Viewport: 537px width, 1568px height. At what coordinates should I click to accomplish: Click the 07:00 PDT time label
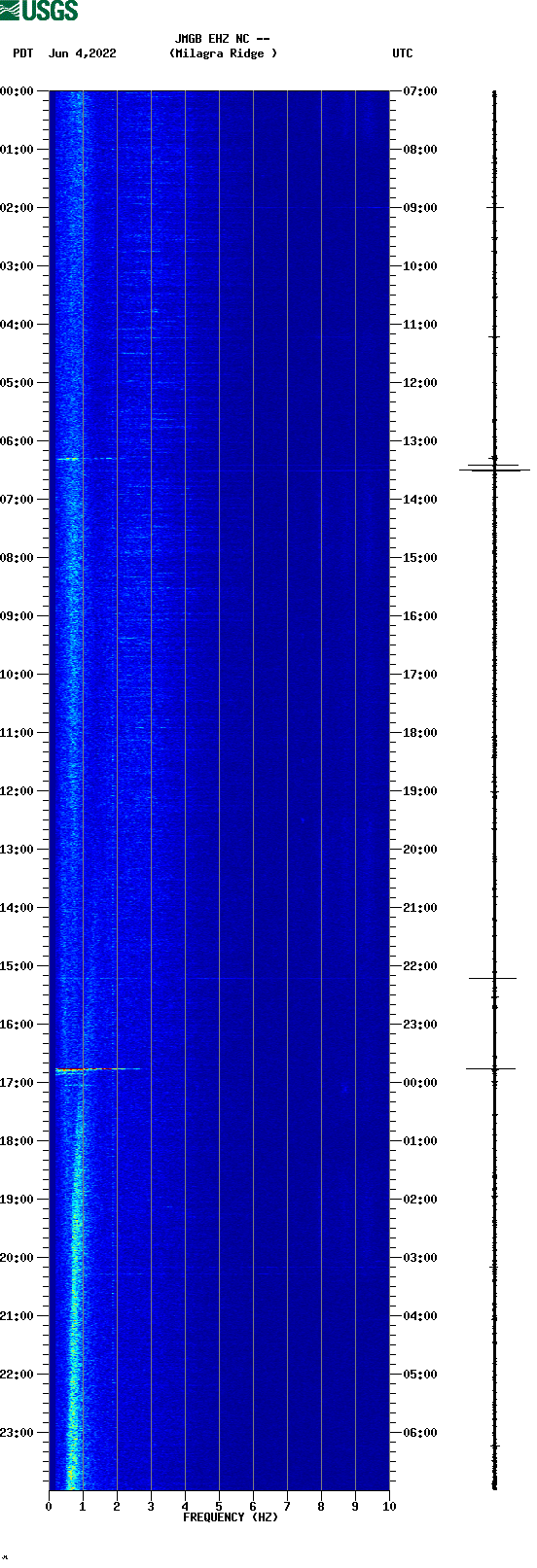click(x=18, y=500)
